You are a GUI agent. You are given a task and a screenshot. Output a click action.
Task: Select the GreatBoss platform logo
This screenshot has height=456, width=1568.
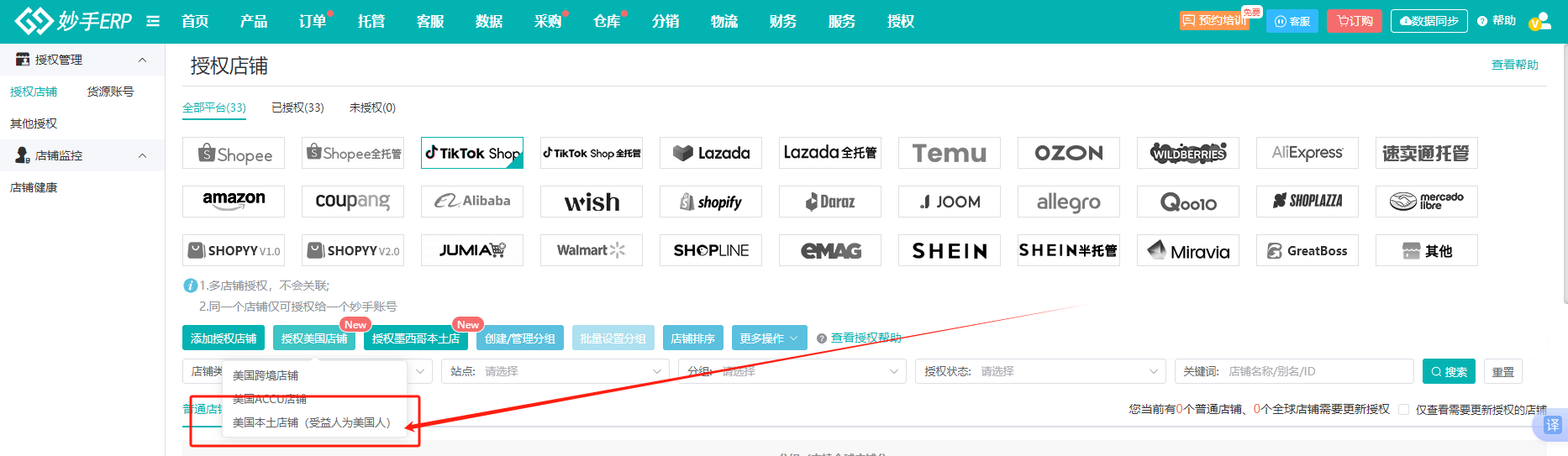point(1308,250)
